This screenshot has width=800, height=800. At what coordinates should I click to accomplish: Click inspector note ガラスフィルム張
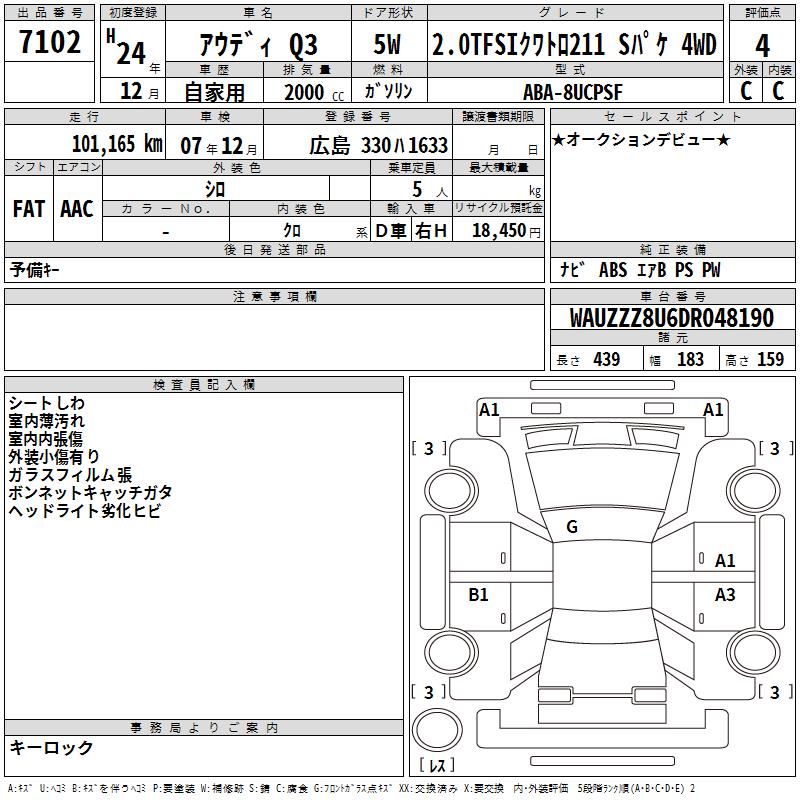(70, 475)
